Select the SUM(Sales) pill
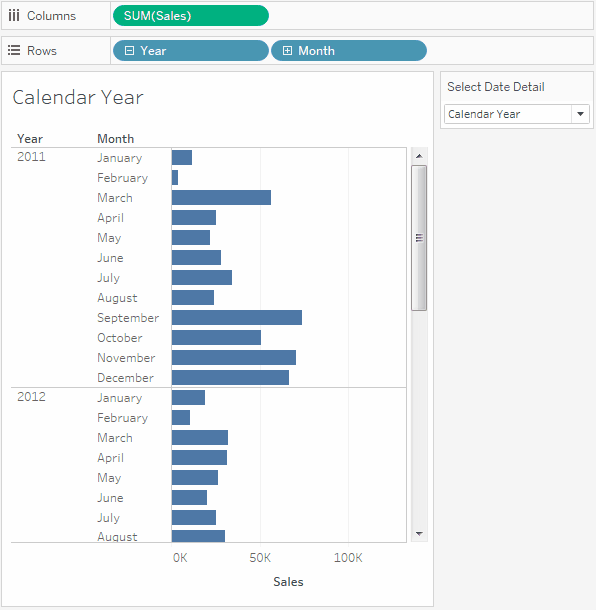 pyautogui.click(x=191, y=16)
